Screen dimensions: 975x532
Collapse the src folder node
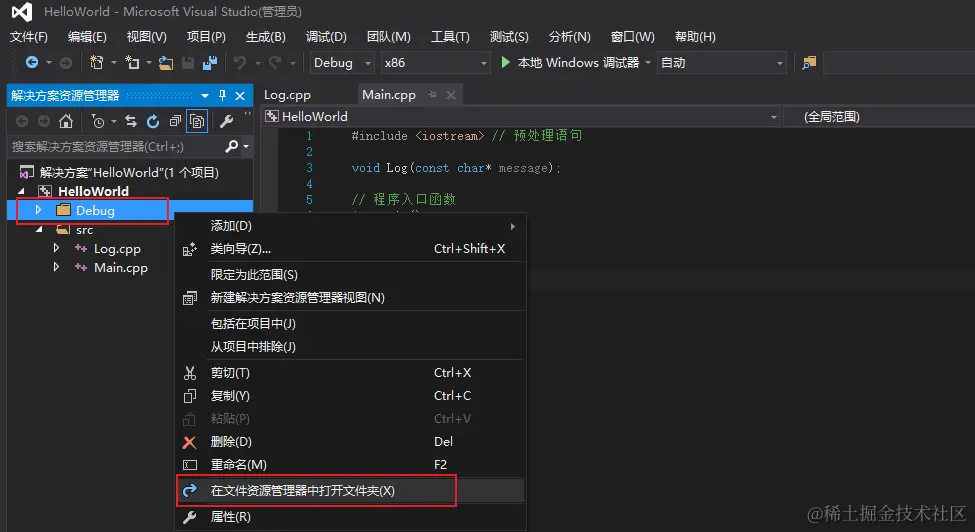pos(39,229)
